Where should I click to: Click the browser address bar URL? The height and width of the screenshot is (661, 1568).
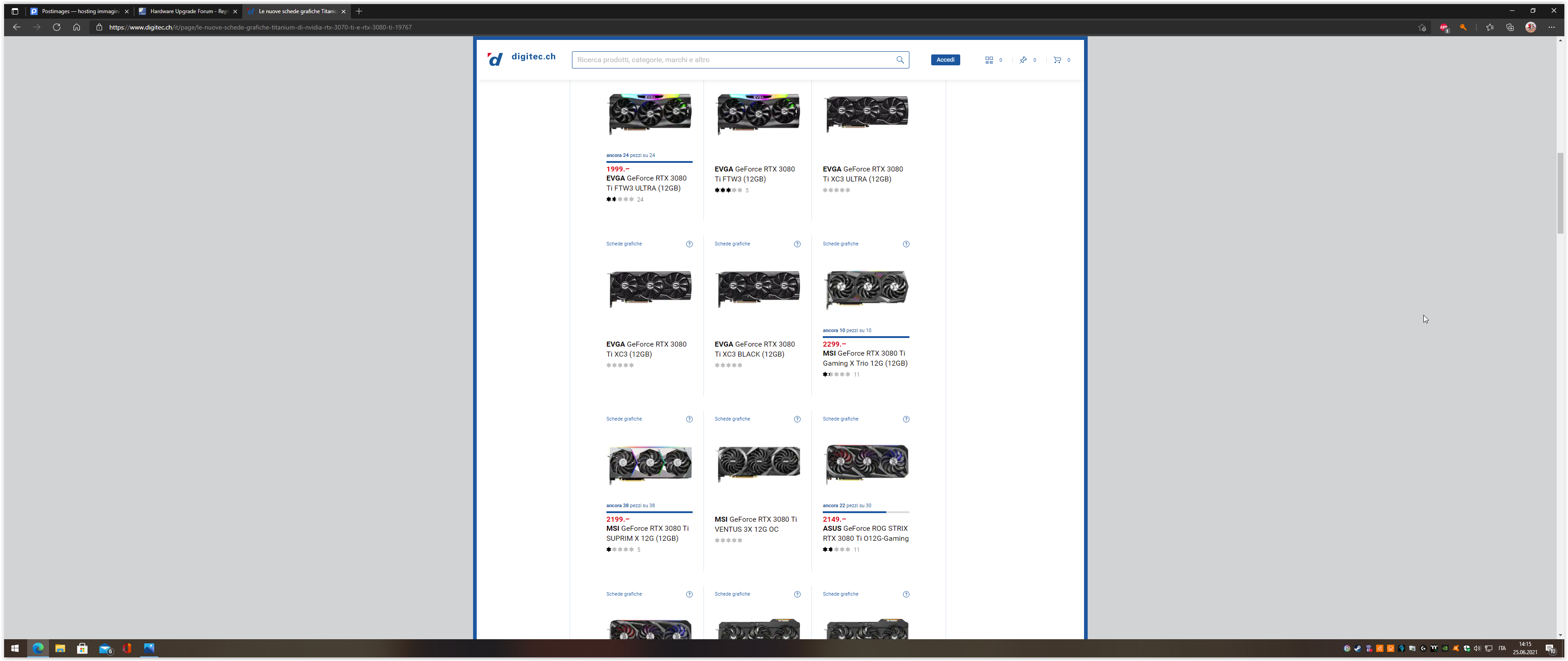pyautogui.click(x=260, y=27)
